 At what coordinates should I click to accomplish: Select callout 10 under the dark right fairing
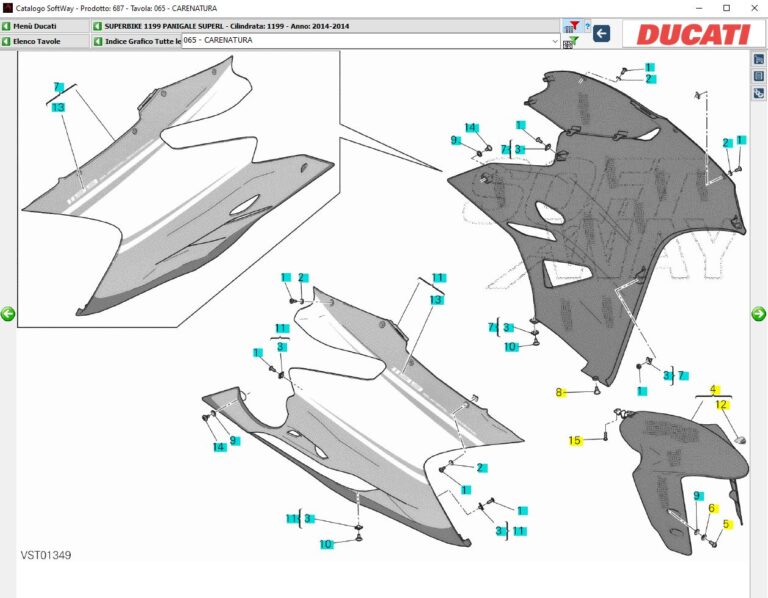[x=511, y=347]
